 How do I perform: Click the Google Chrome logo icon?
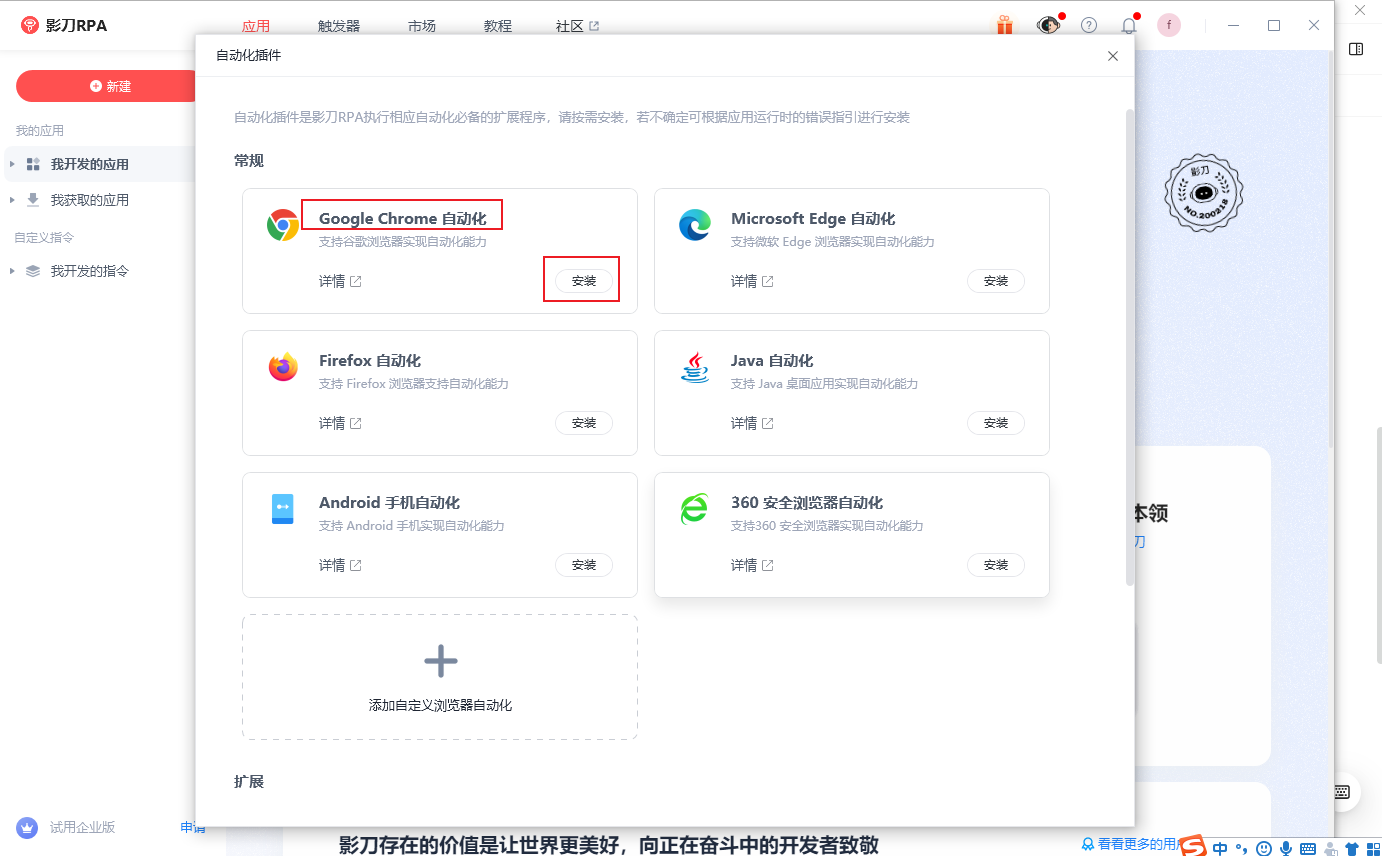pos(283,225)
